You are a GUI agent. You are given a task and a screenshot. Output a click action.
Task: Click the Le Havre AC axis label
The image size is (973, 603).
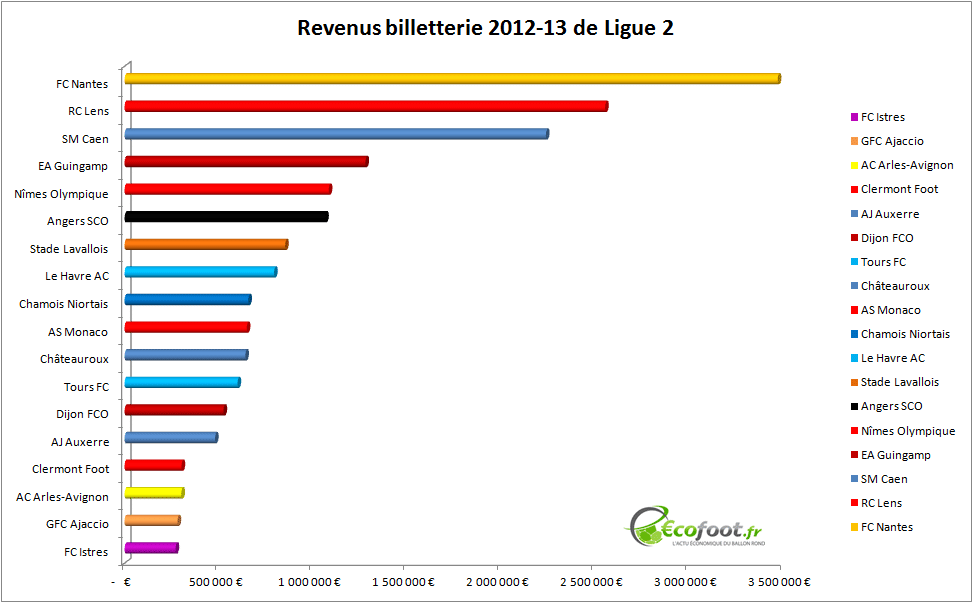[77, 276]
